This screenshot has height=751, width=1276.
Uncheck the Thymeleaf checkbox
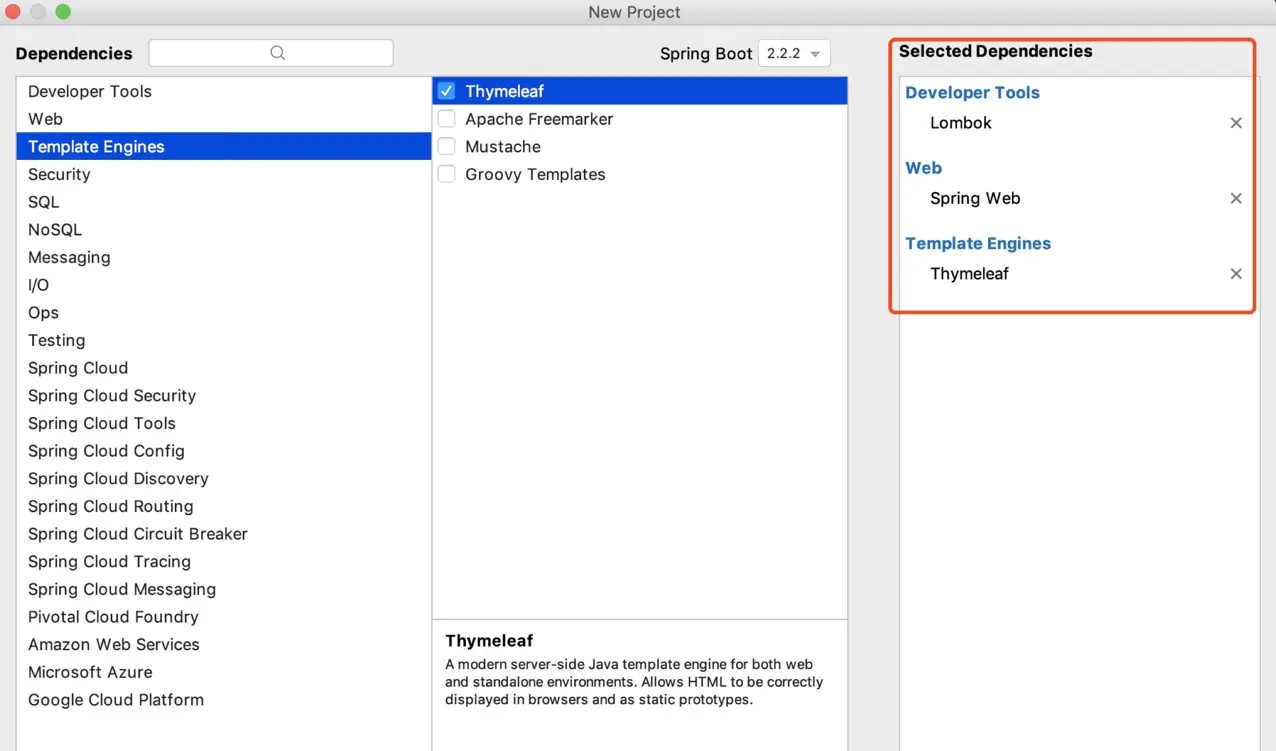447,91
